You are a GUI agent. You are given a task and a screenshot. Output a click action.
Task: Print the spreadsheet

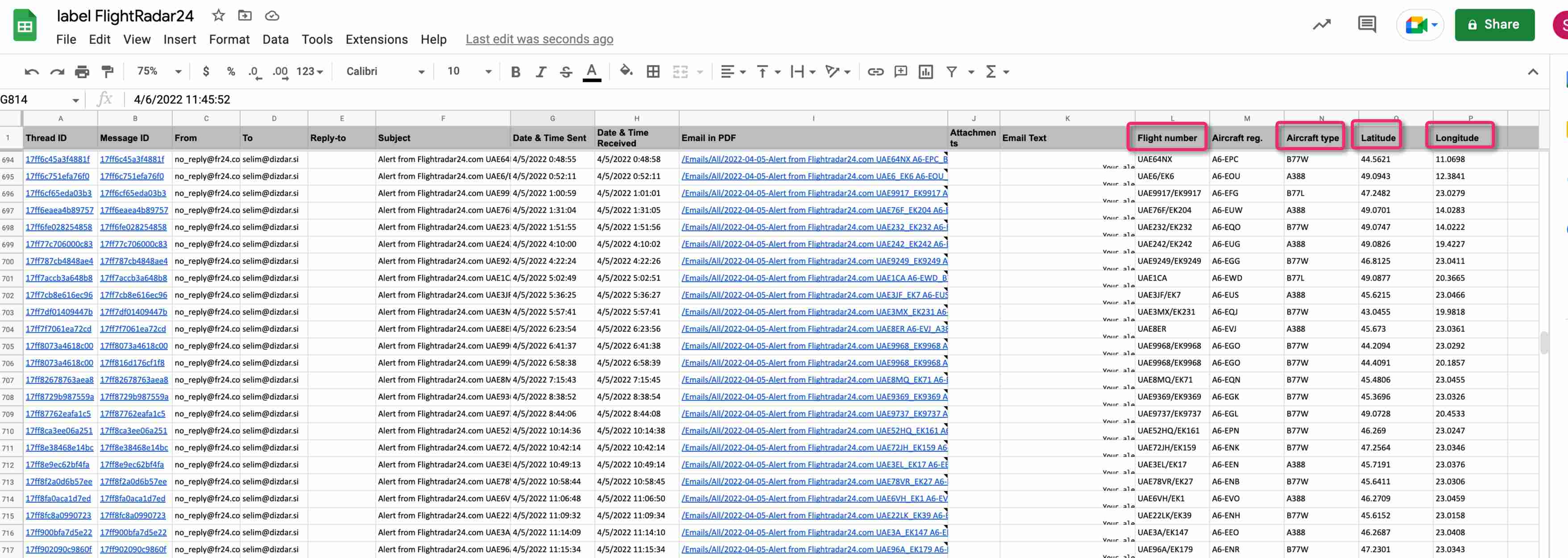pyautogui.click(x=82, y=72)
